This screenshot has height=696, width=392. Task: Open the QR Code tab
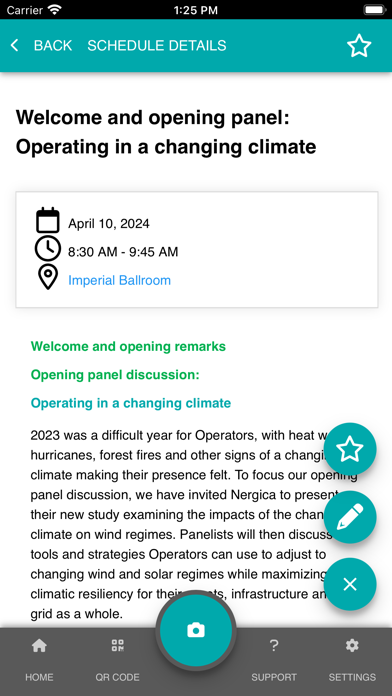tap(118, 660)
